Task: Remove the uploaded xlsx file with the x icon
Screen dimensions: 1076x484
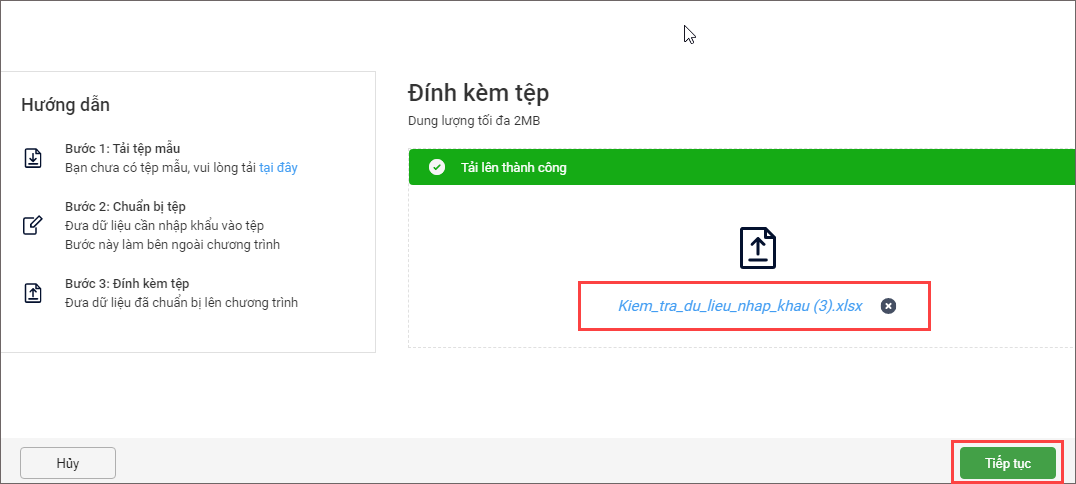Action: pos(888,306)
